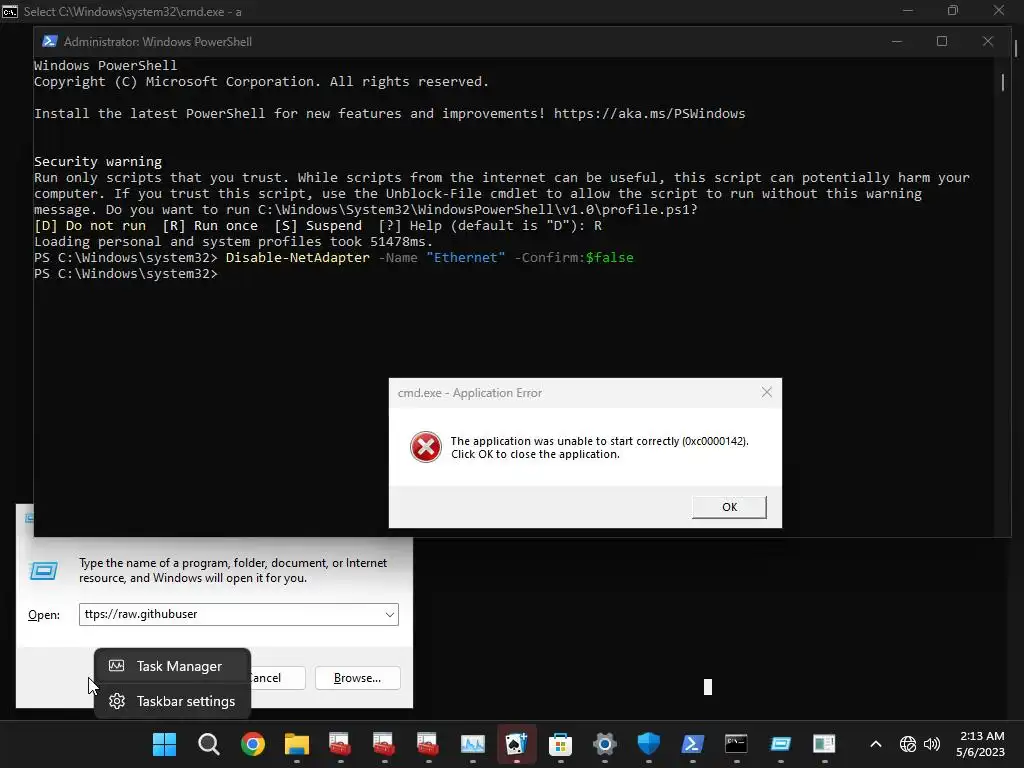Choose Taskbar settings from the context menu
The width and height of the screenshot is (1024, 768).
tap(172, 701)
